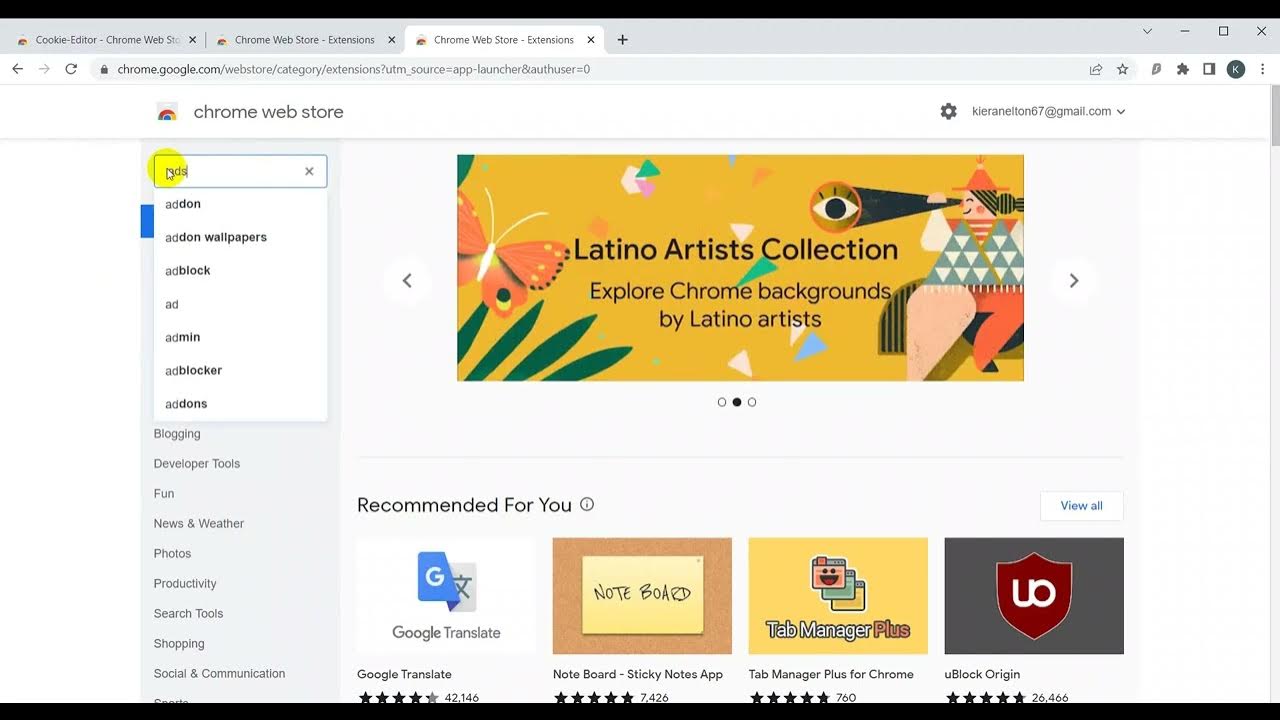Close the second Chrome Web Store tab
Screen dimensions: 1280x720
tap(391, 40)
